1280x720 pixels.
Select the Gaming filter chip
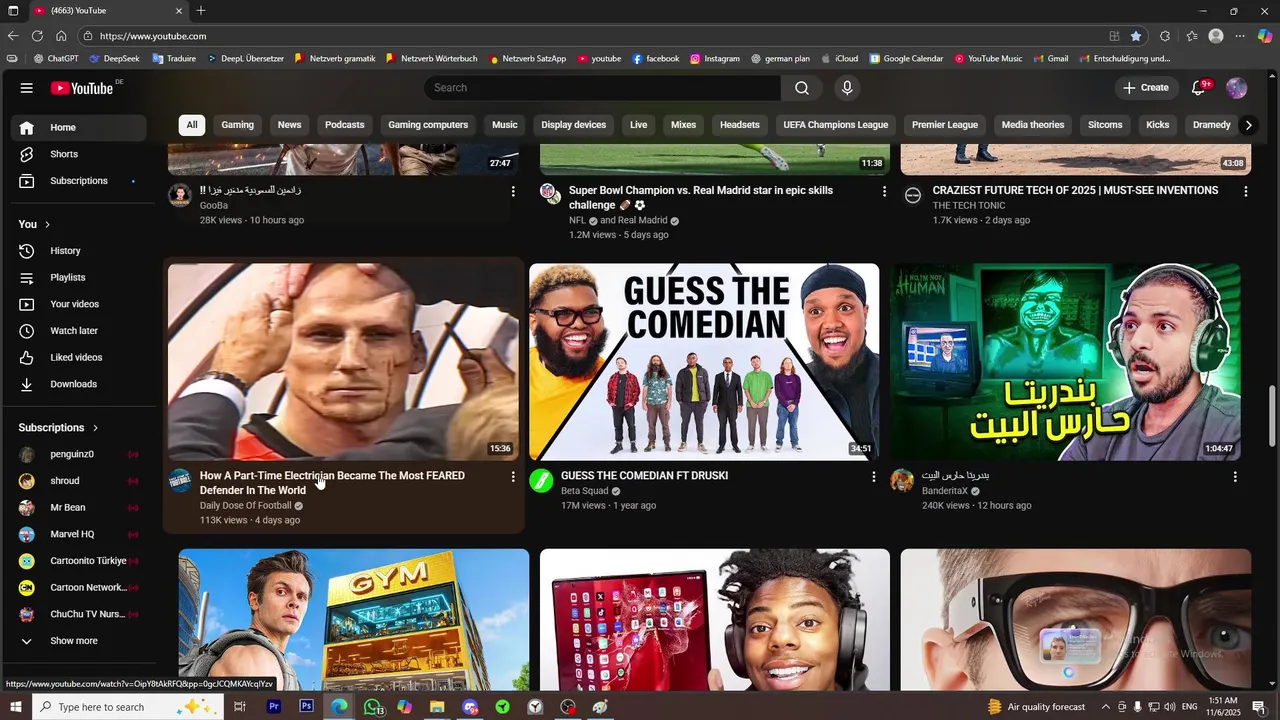[x=238, y=125]
